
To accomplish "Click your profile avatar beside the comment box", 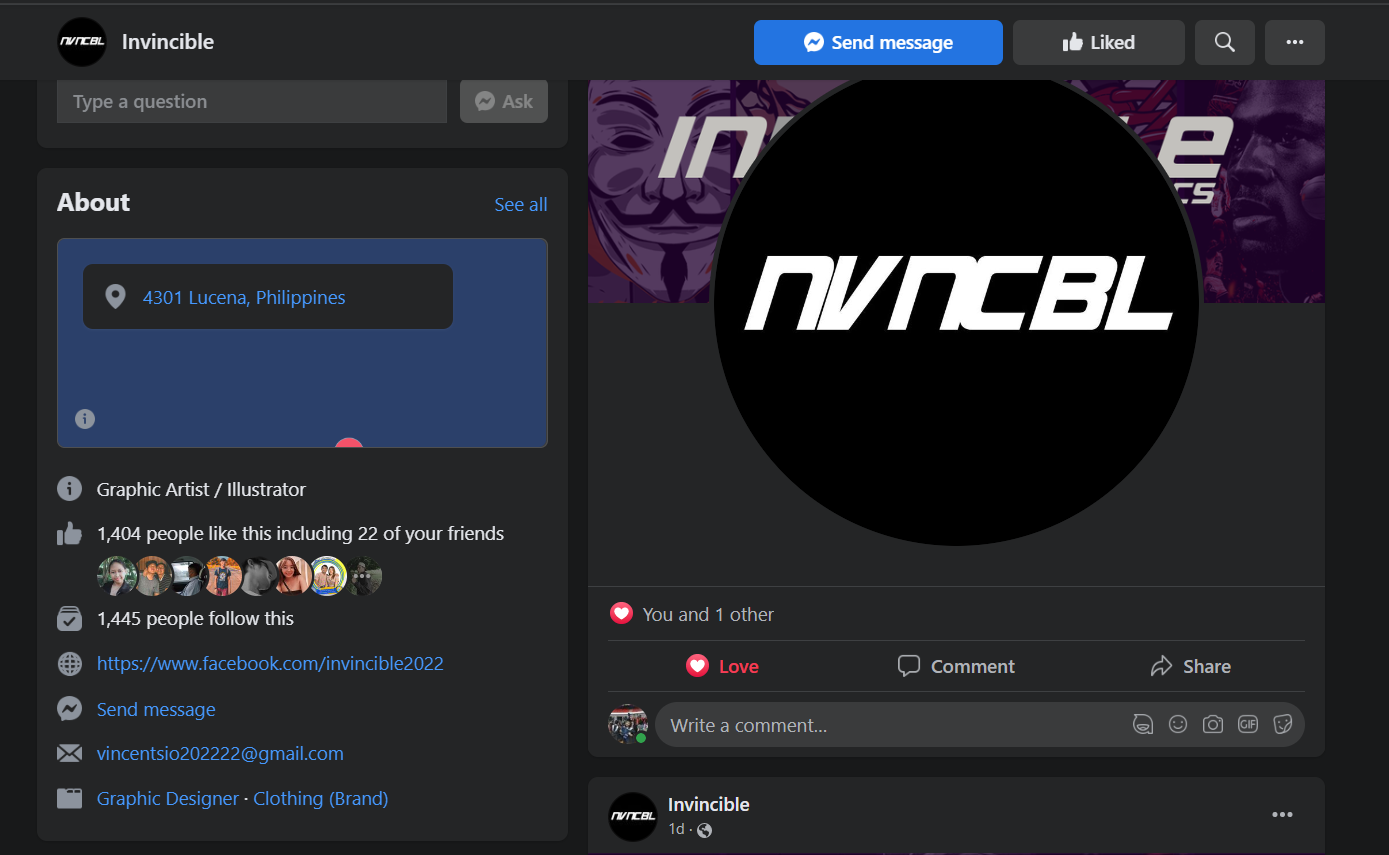I will click(x=628, y=724).
